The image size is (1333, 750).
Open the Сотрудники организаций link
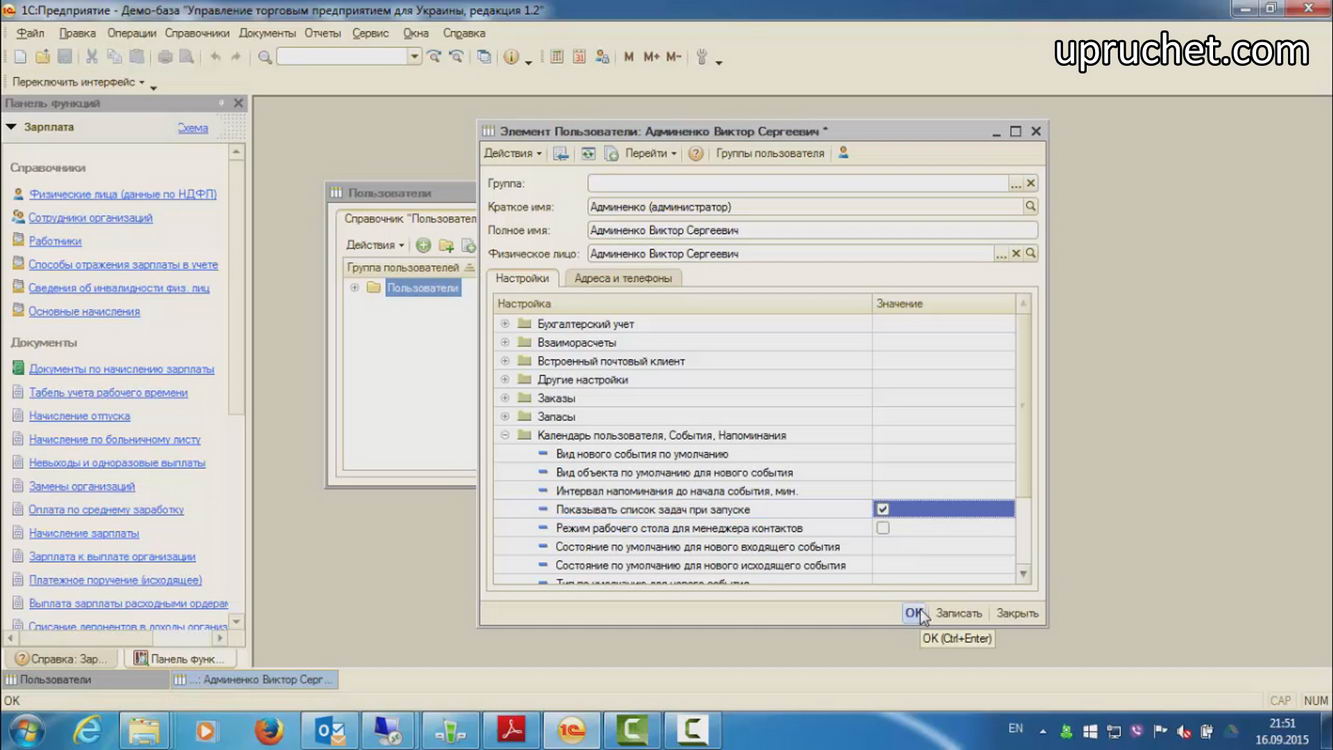(x=90, y=217)
